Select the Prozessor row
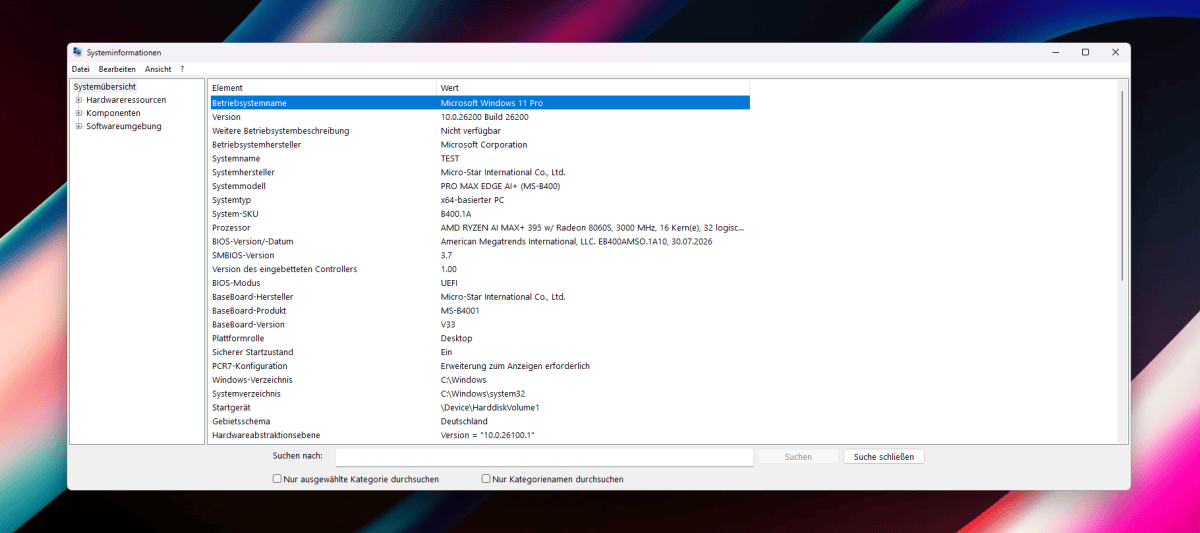The image size is (1200, 533). pos(479,228)
